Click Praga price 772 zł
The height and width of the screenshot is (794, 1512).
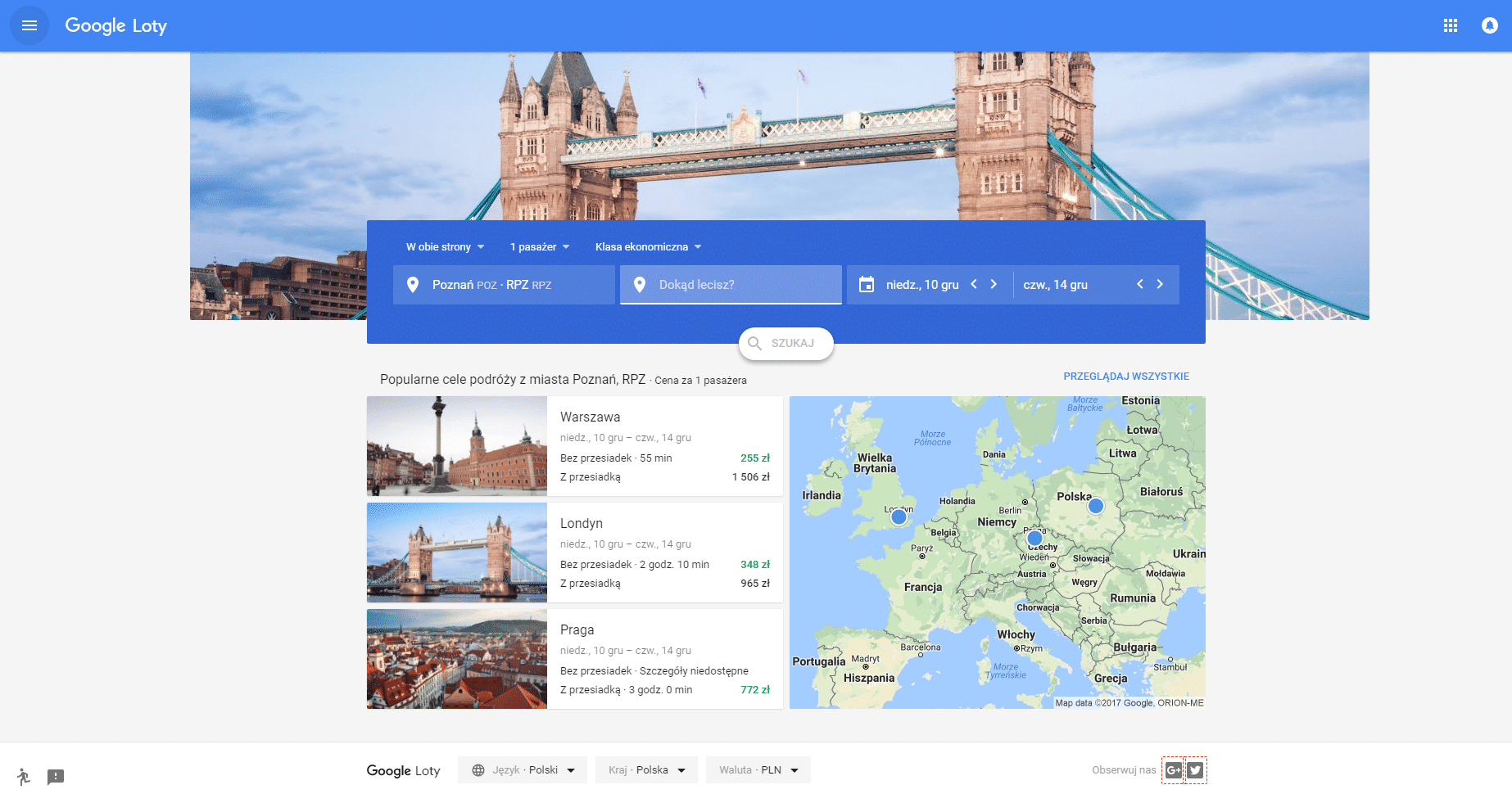(x=755, y=690)
